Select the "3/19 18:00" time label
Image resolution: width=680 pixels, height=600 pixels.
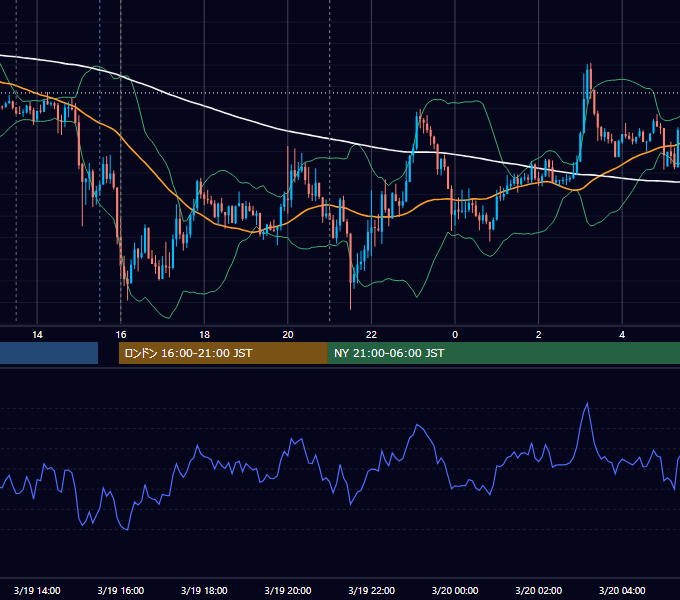[204, 590]
